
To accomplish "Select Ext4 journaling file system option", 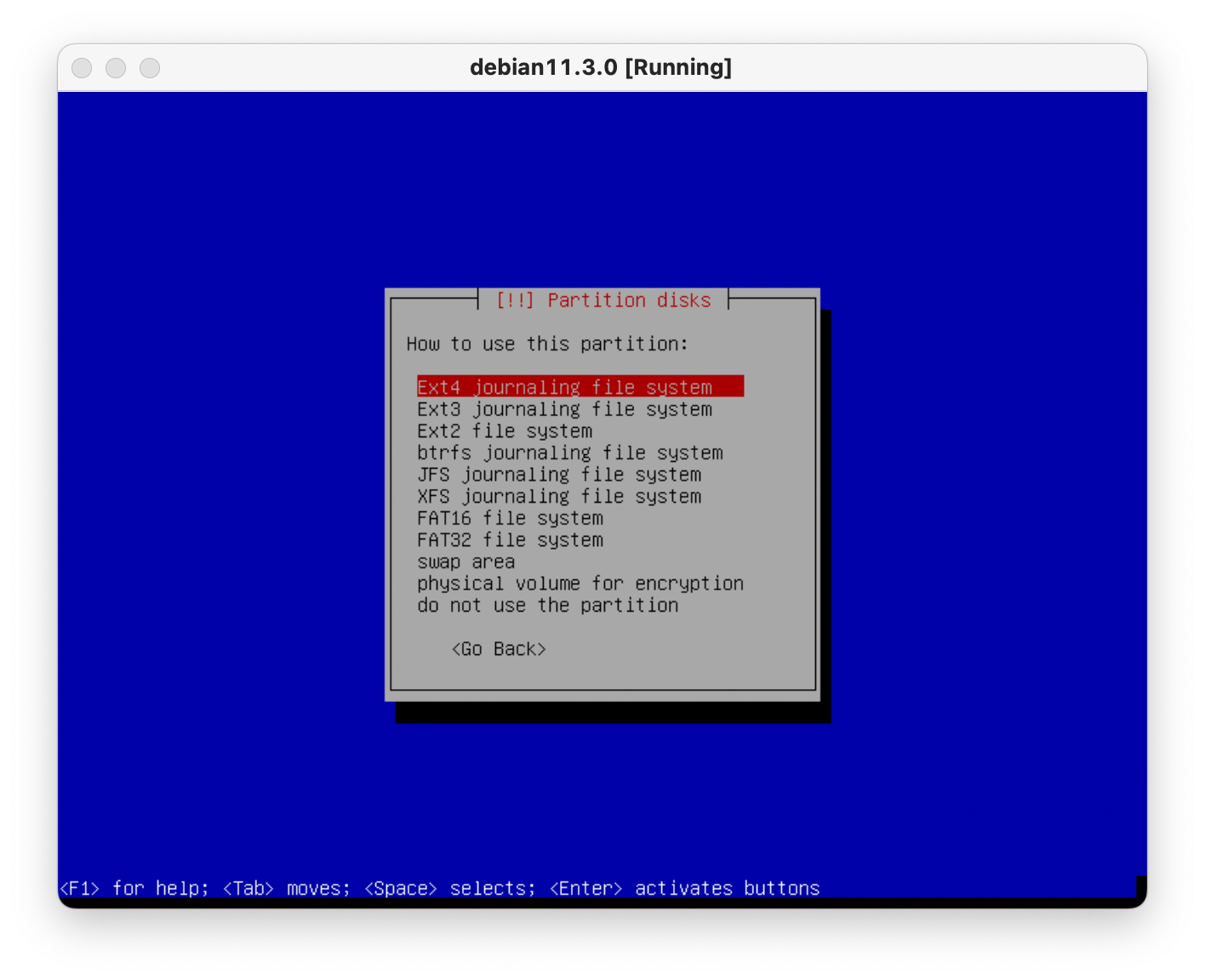I will [x=564, y=387].
